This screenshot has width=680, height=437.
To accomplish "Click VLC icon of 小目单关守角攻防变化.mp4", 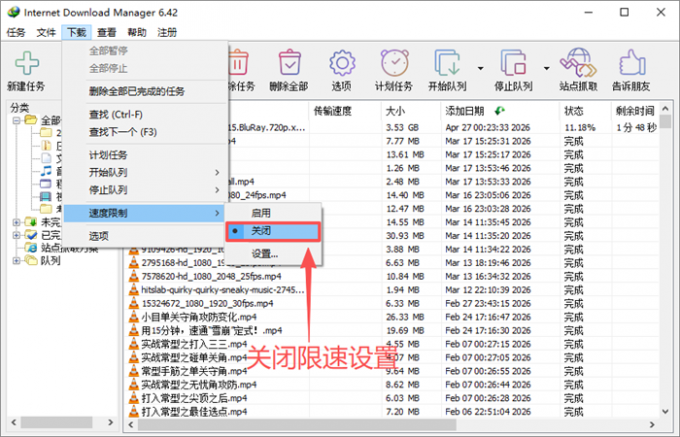I will point(134,317).
